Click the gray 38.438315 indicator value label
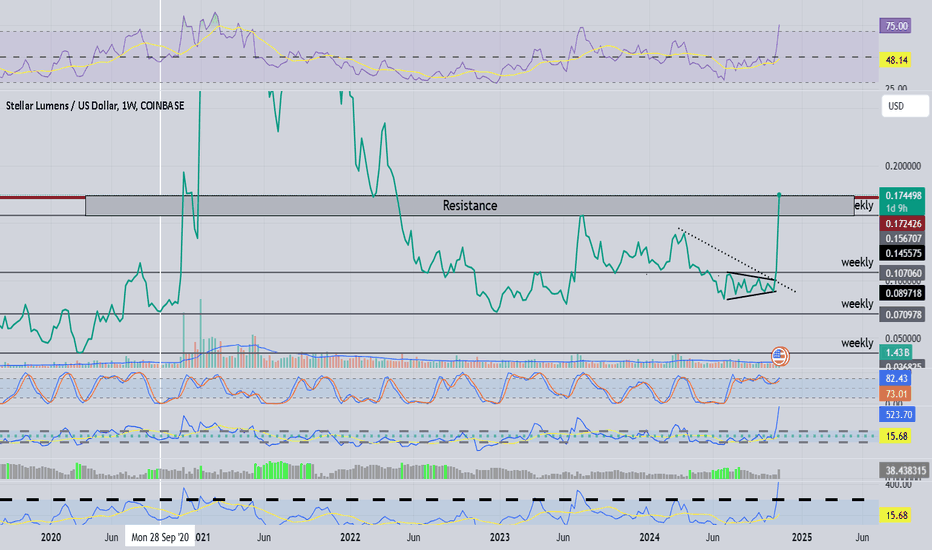Screen dimensions: 932x550 pyautogui.click(x=903, y=471)
